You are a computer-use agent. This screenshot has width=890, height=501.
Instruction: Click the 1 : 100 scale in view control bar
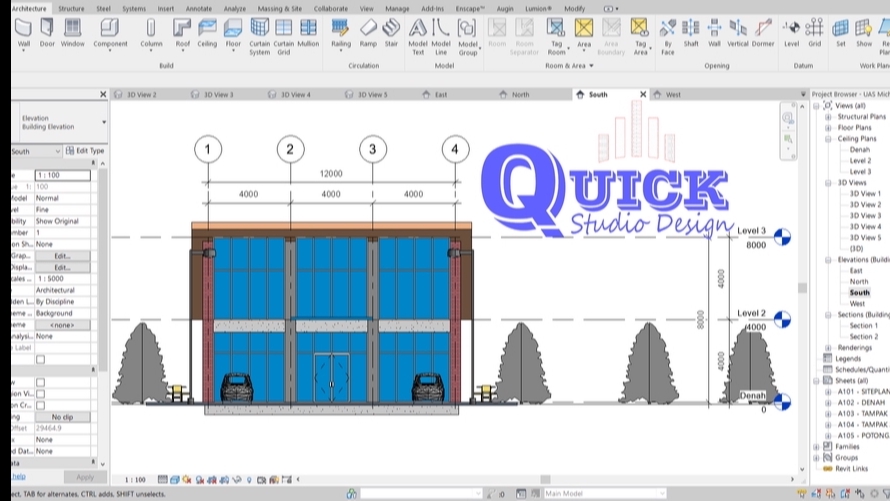tap(135, 479)
